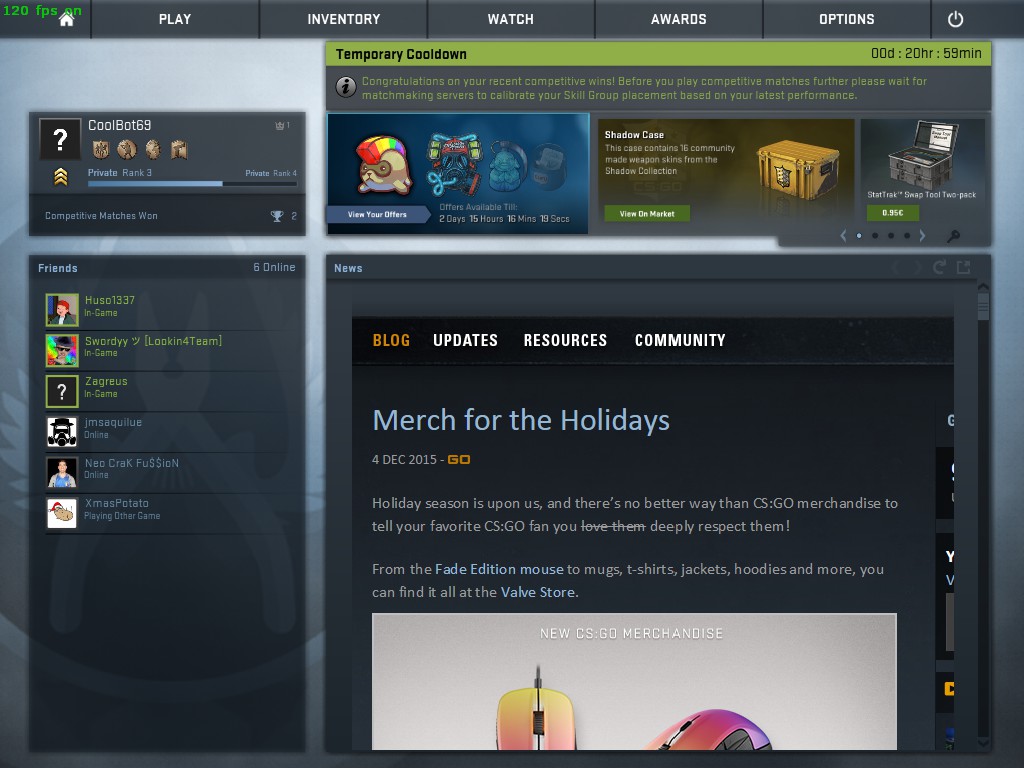
Task: Open Huso1337's friend avatar
Action: click(62, 310)
